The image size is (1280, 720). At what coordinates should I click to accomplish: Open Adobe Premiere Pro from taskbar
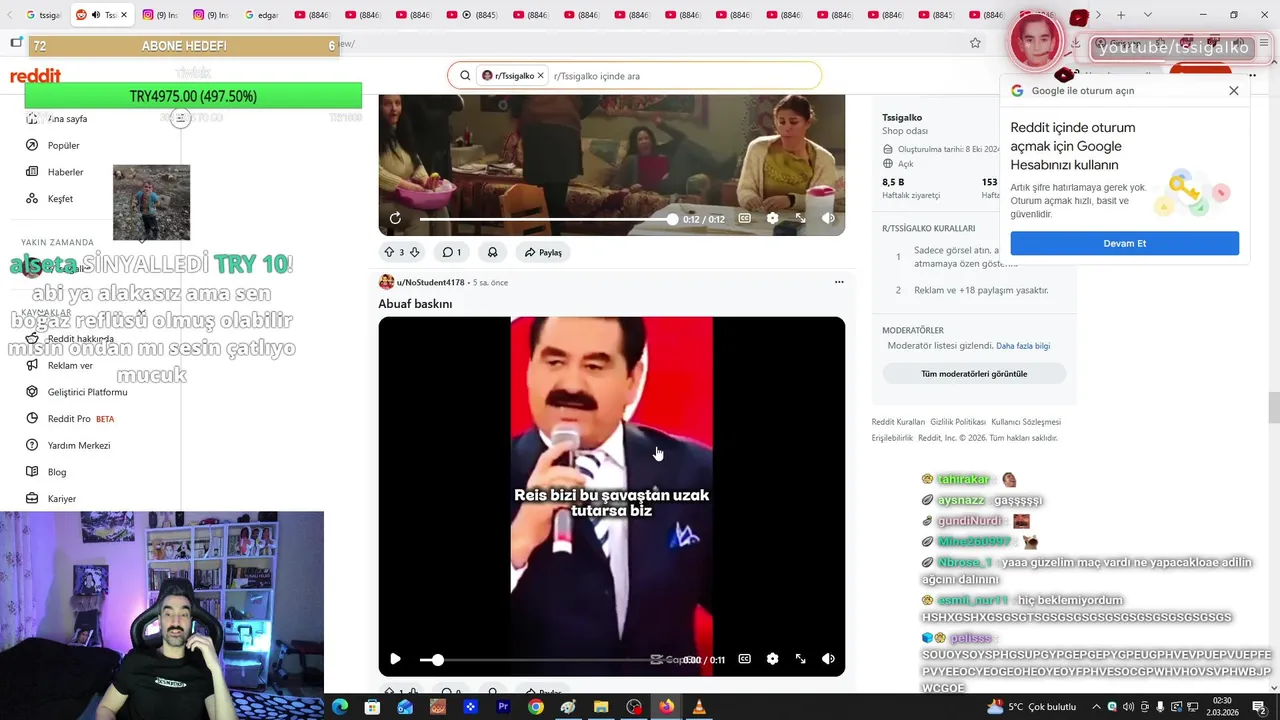(x=503, y=707)
